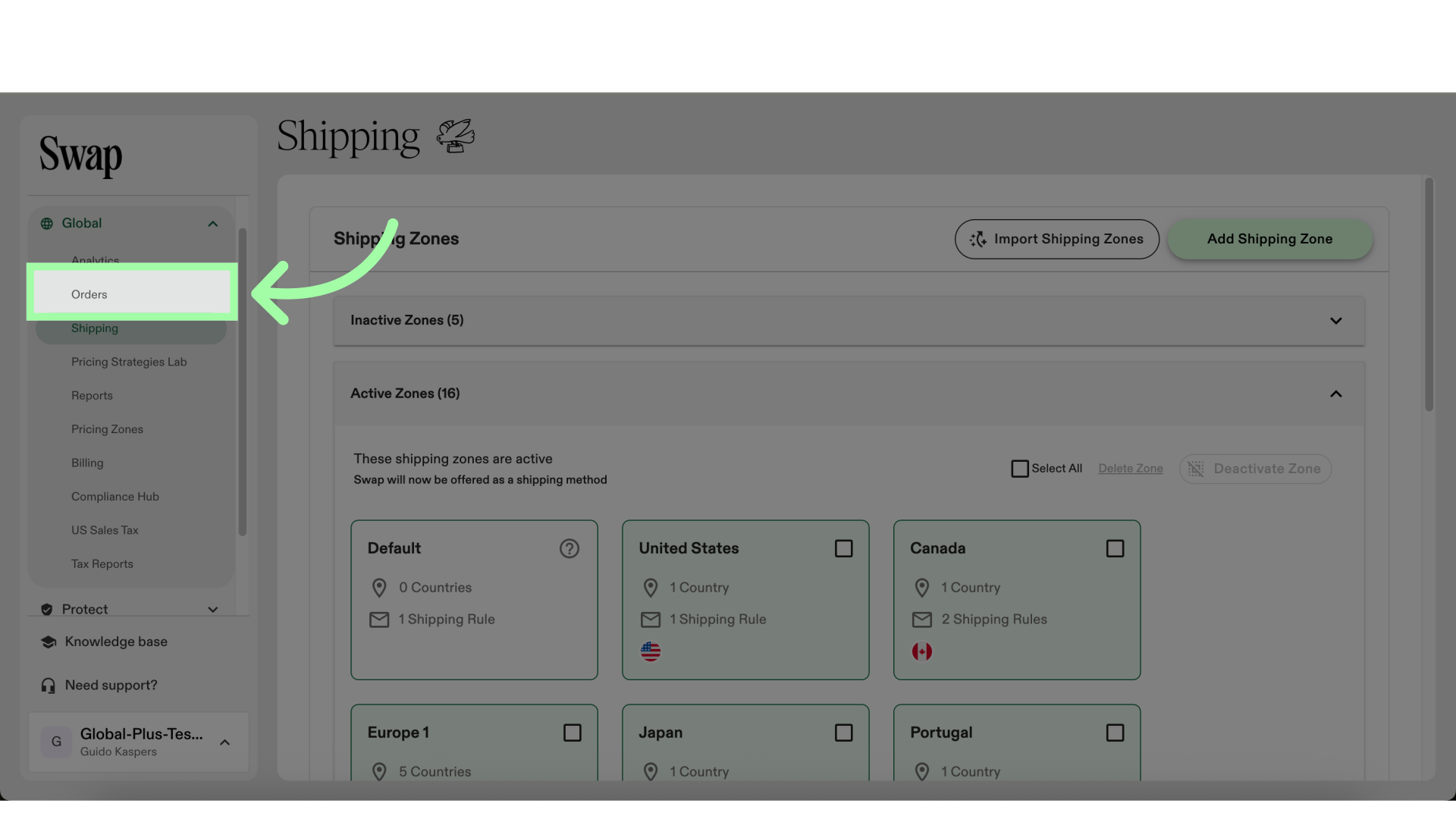Click the account avatar G
Image resolution: width=1456 pixels, height=819 pixels.
(x=56, y=742)
